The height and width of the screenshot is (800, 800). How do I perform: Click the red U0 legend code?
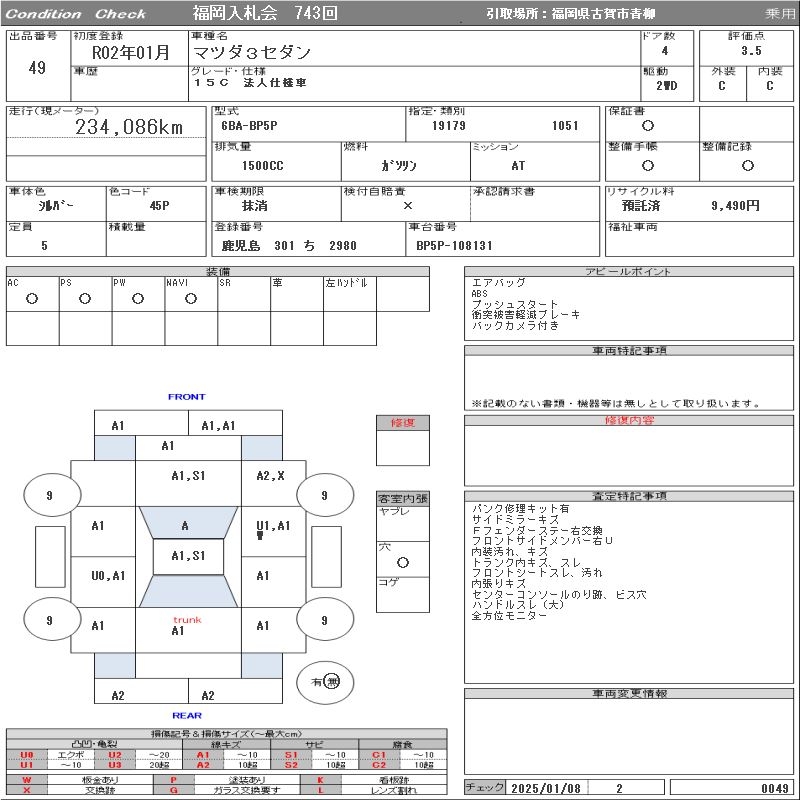(27, 755)
